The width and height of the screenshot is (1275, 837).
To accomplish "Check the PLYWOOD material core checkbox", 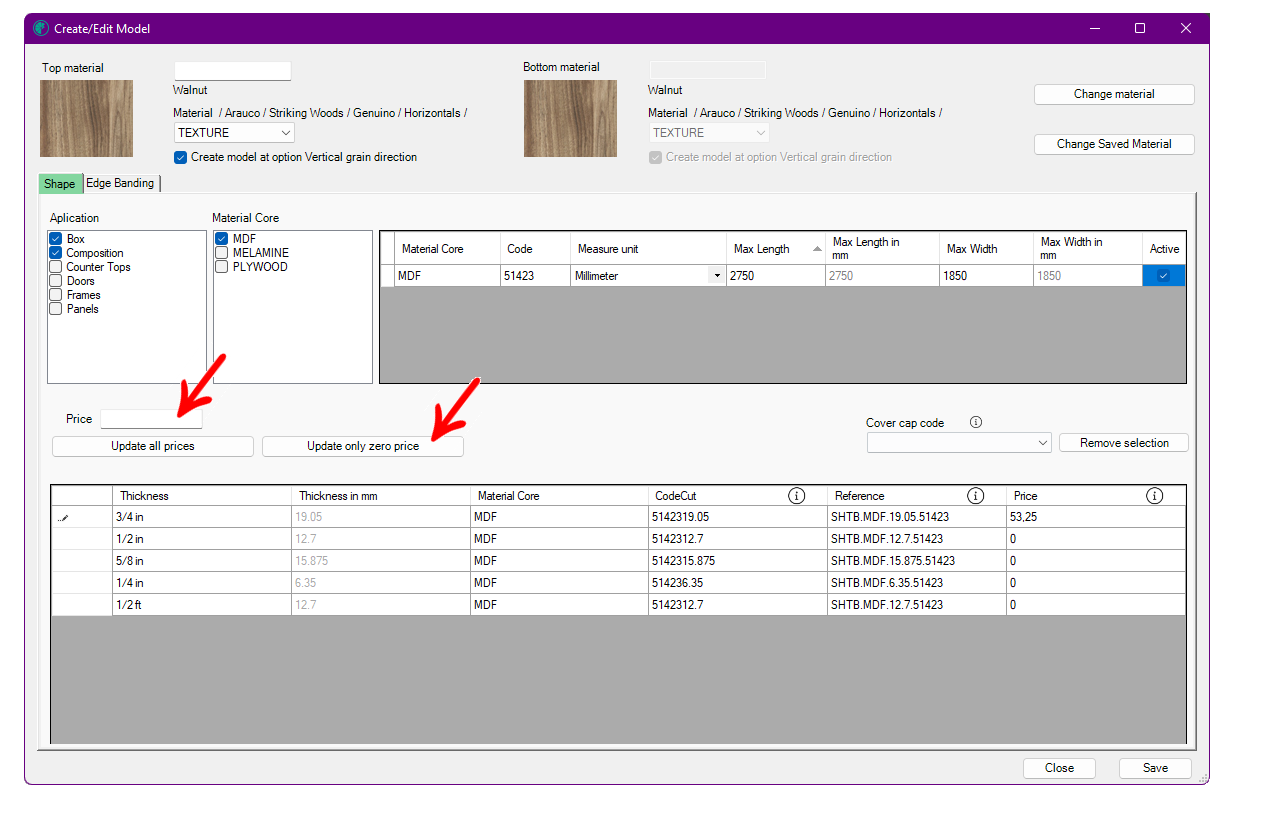I will (x=222, y=267).
